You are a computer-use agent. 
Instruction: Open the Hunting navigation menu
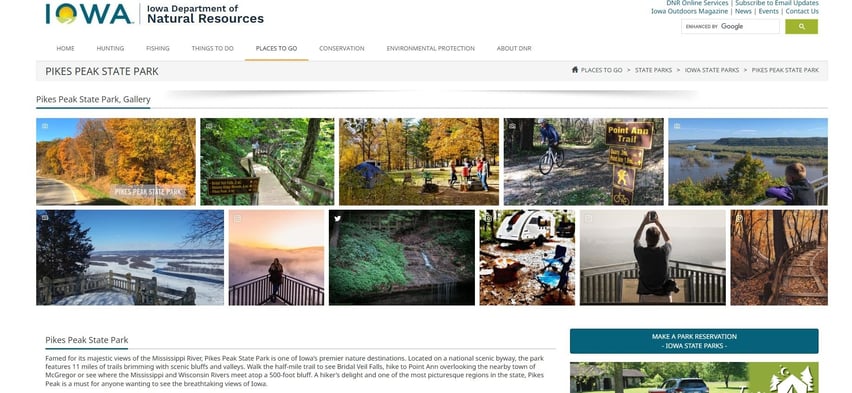[x=110, y=48]
